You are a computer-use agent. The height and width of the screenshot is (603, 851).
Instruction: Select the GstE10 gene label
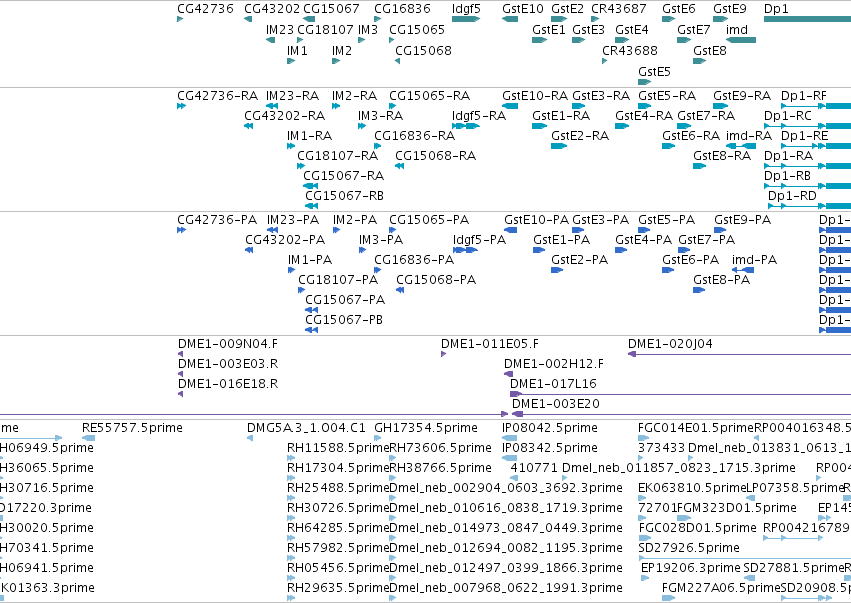pos(523,9)
